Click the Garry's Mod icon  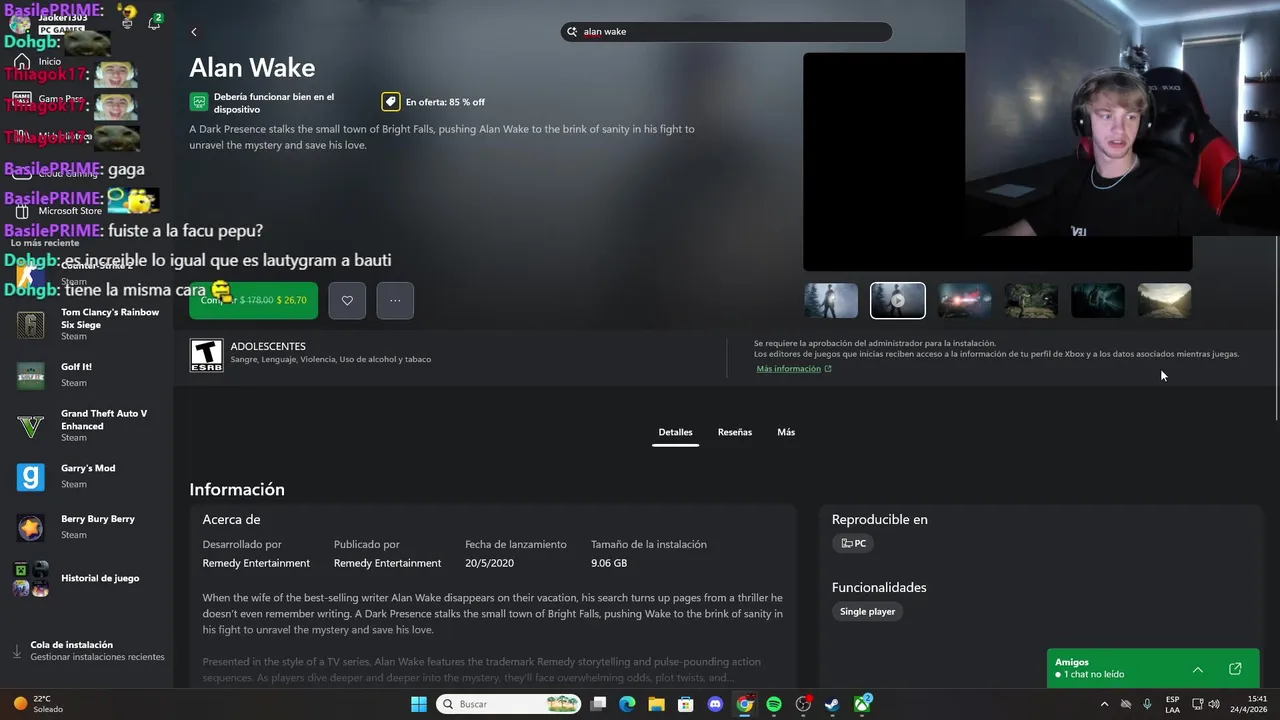[x=30, y=477]
